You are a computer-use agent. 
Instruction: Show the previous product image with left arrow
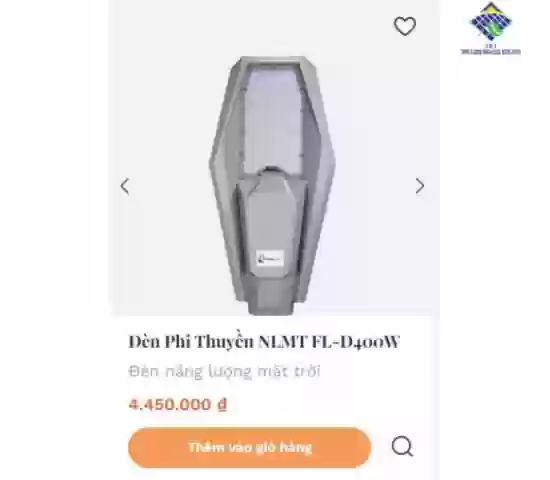click(x=125, y=186)
